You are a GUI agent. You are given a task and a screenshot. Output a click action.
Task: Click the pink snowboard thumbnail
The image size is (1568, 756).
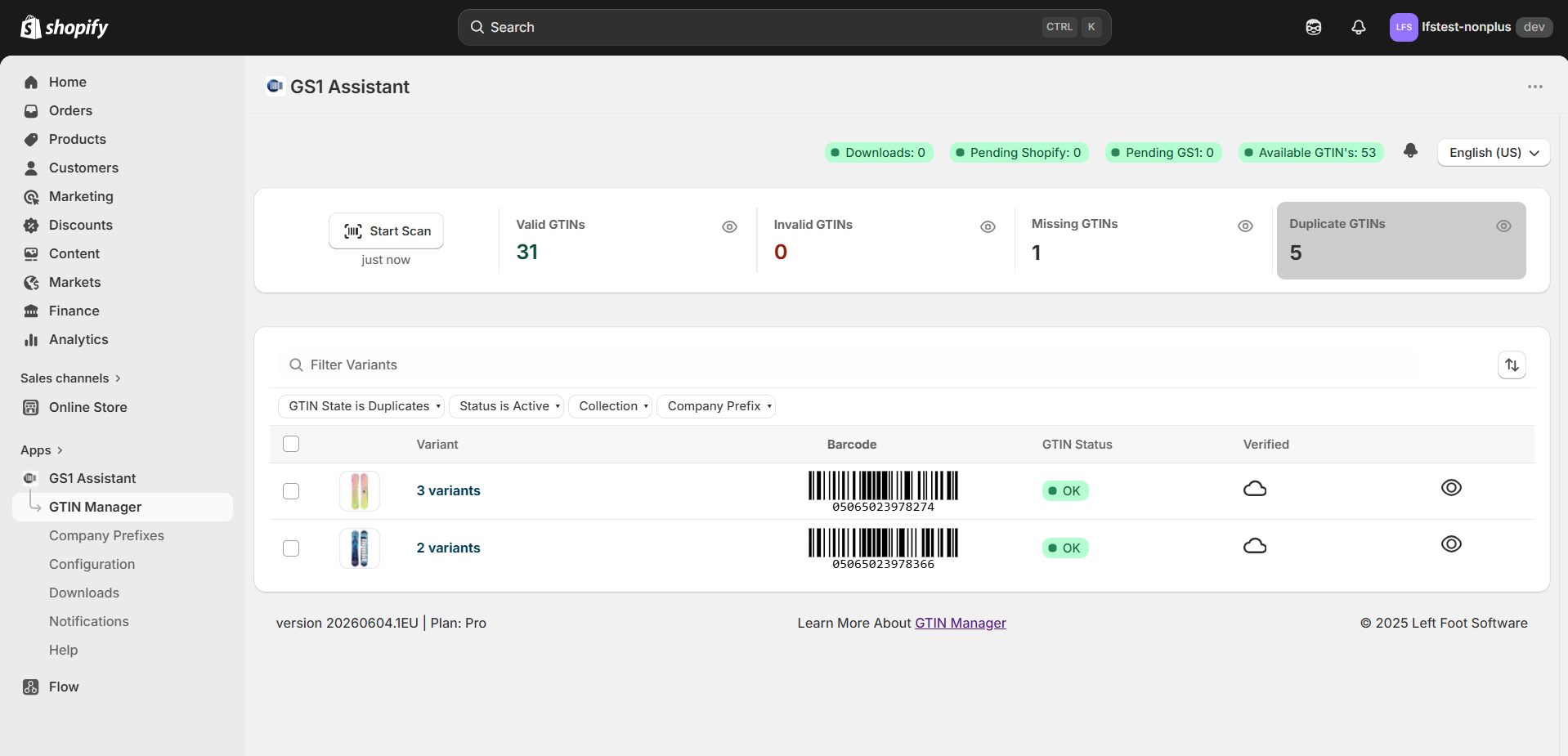coord(360,491)
